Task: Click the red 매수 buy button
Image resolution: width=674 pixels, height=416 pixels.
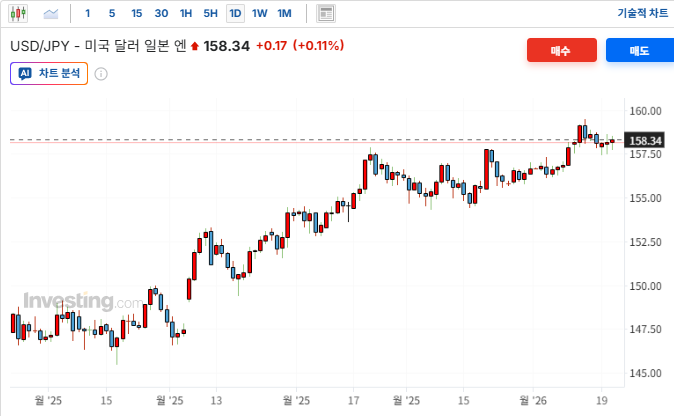Action: (562, 50)
